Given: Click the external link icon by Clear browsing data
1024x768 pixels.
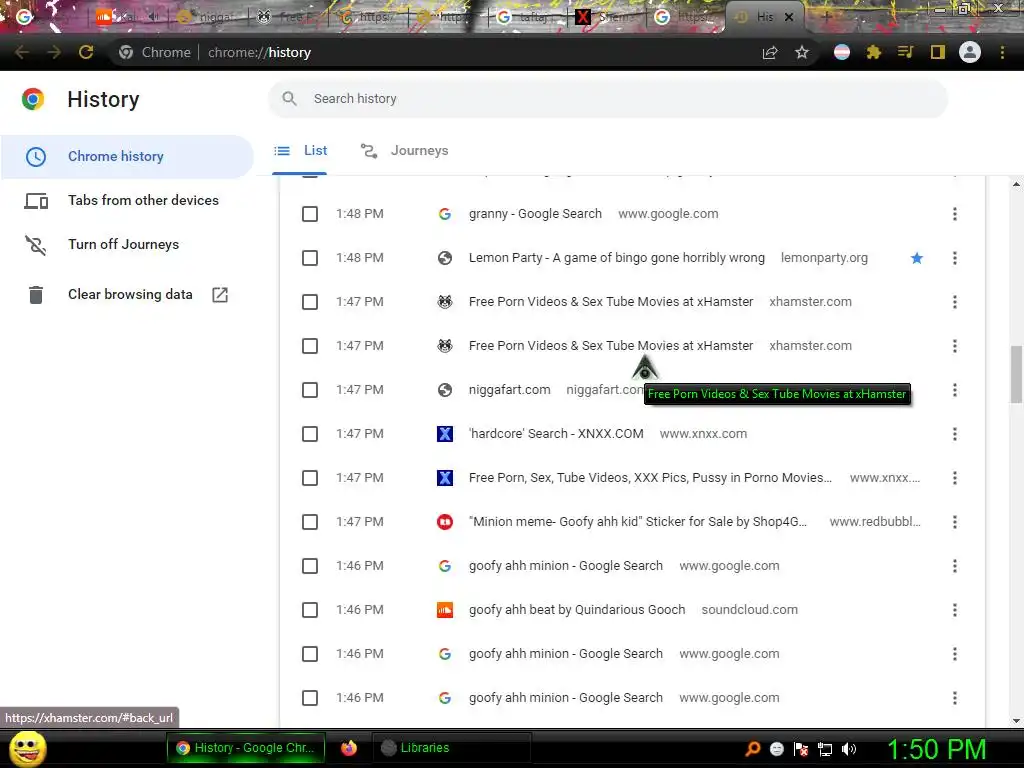Looking at the screenshot, I should (x=220, y=295).
